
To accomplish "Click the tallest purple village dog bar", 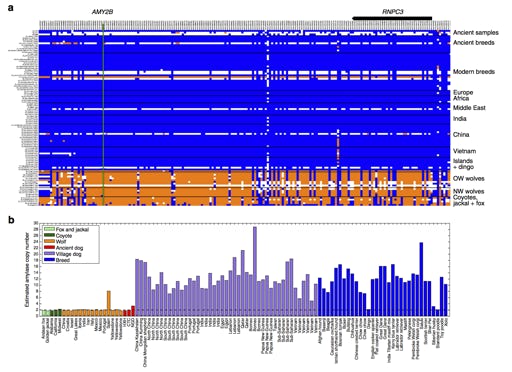I will click(x=255, y=271).
